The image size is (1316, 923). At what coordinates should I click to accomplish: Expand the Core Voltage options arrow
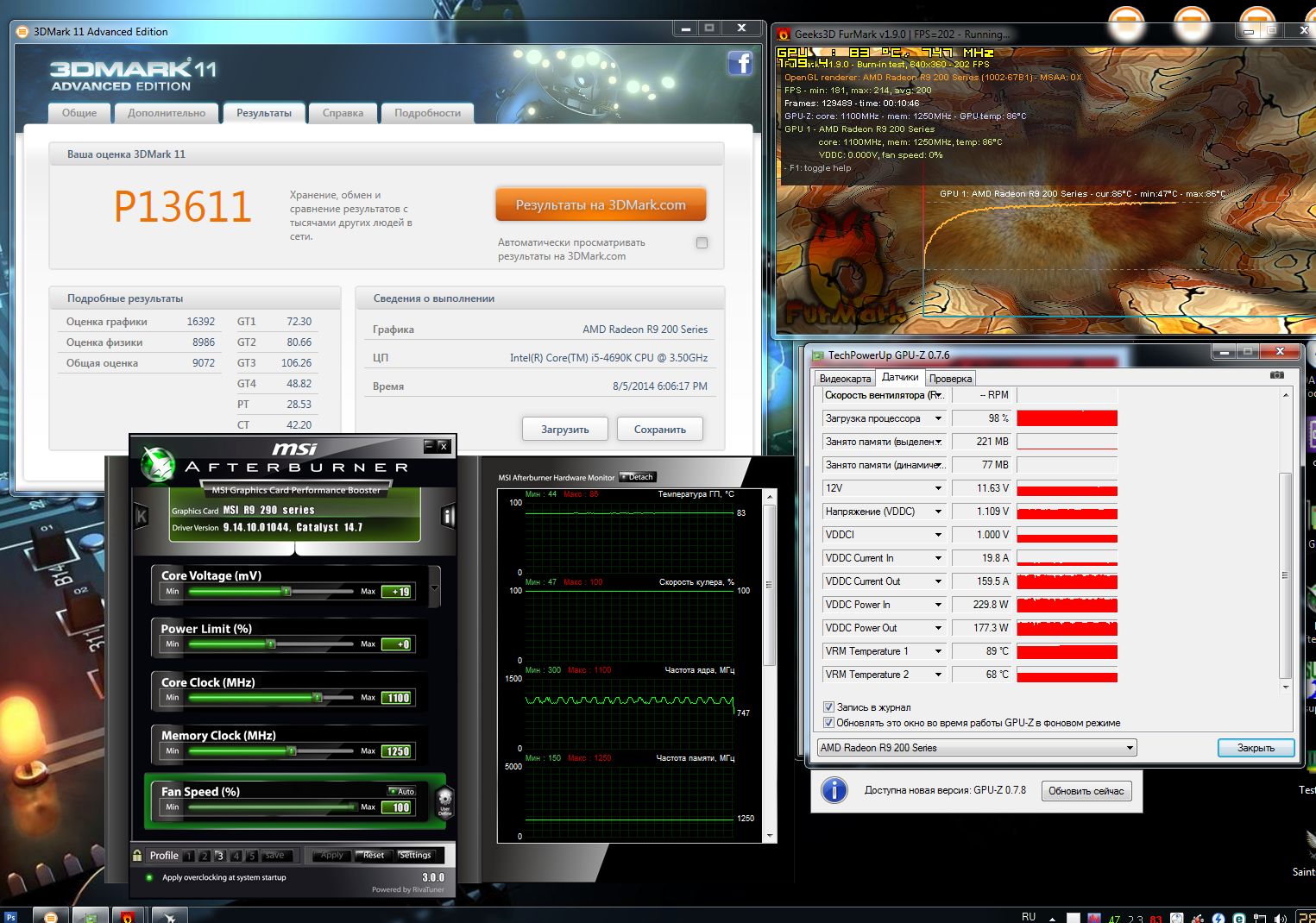[x=434, y=588]
